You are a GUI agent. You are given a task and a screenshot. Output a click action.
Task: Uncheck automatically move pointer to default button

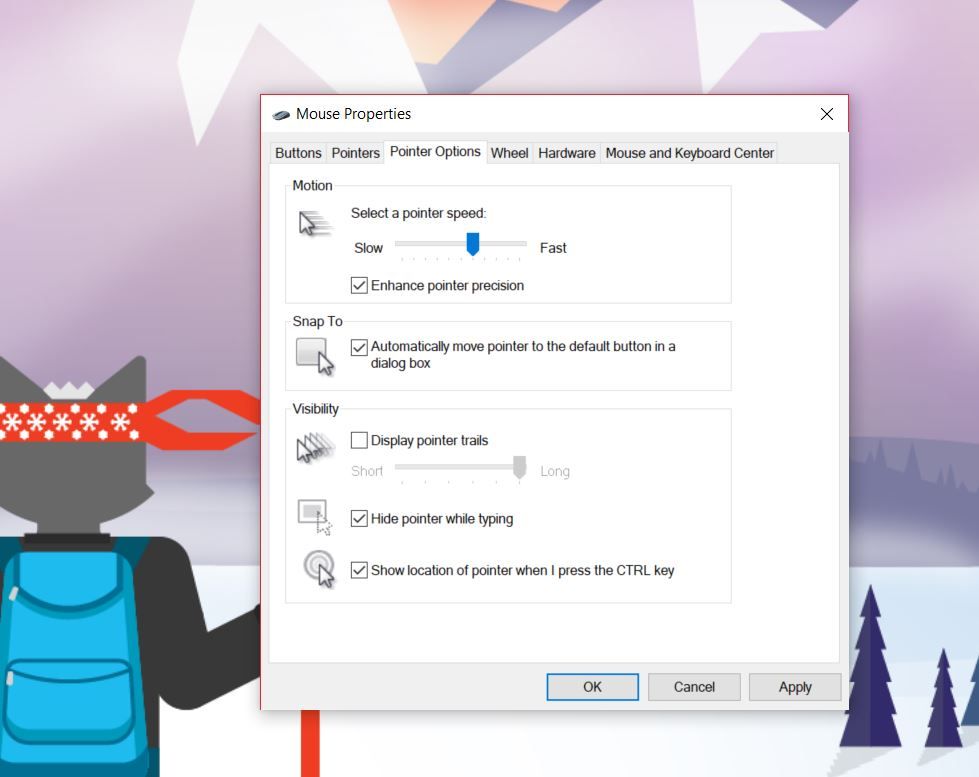358,347
